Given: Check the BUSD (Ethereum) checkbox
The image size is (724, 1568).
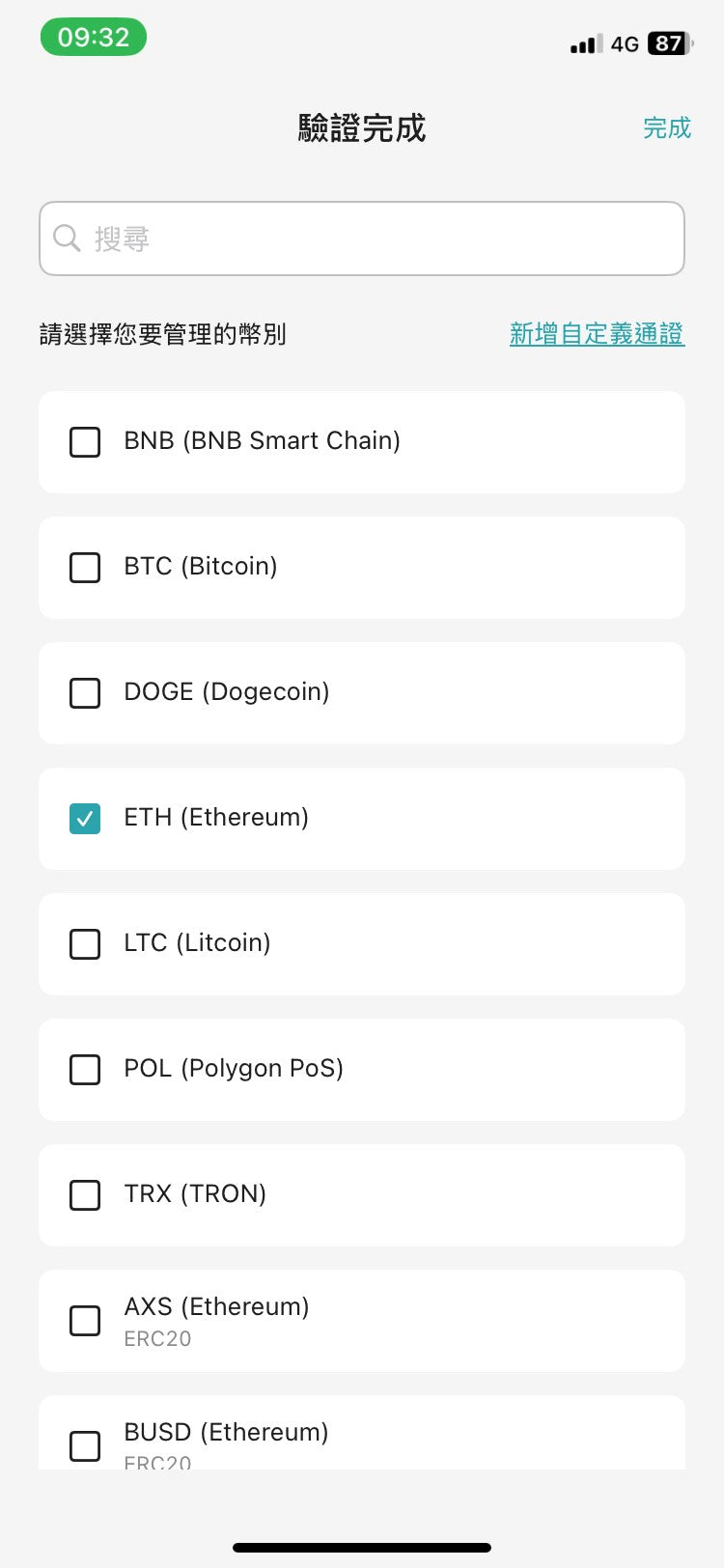Looking at the screenshot, I should click(85, 1445).
